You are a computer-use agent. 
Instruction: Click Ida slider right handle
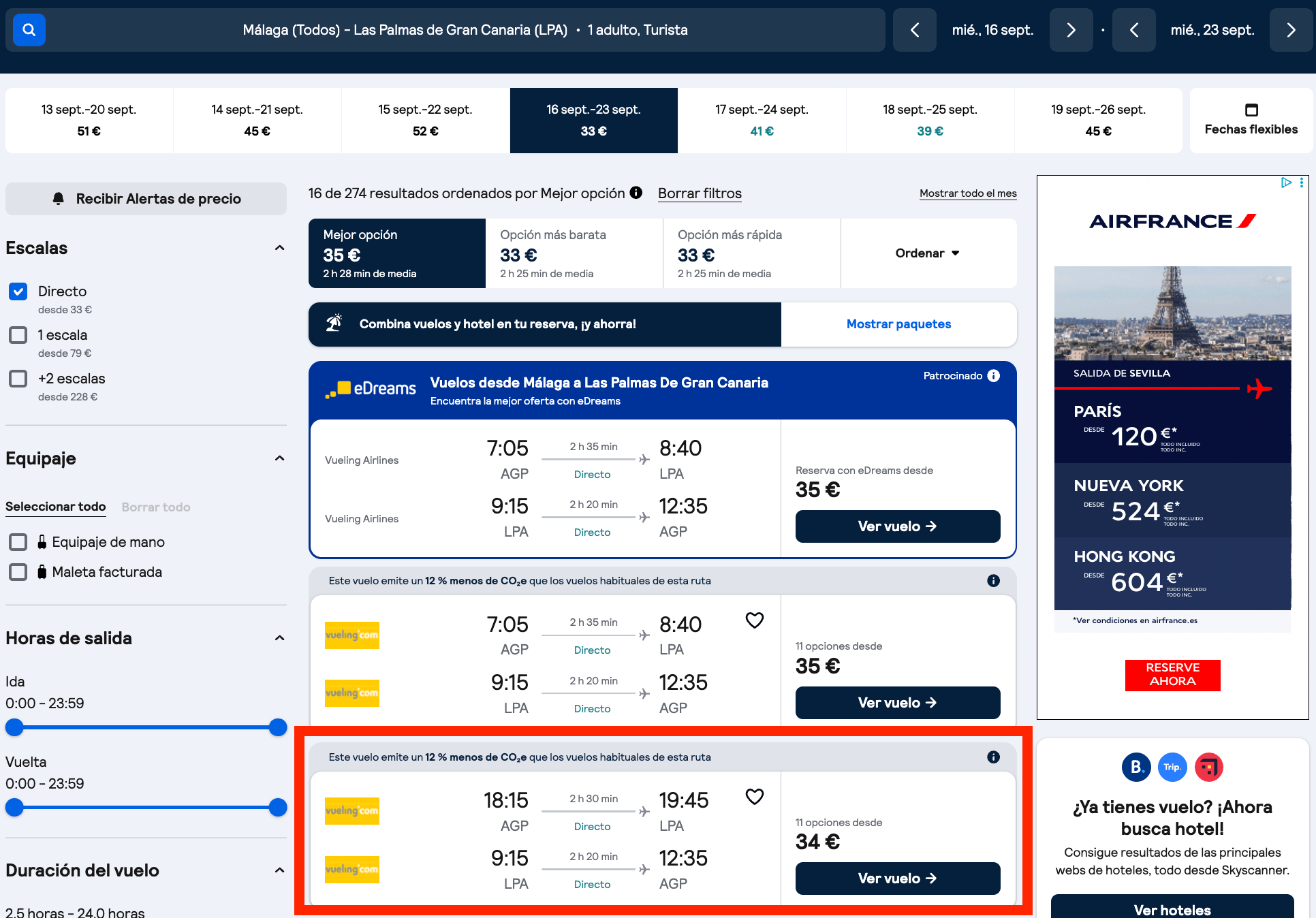tap(278, 727)
